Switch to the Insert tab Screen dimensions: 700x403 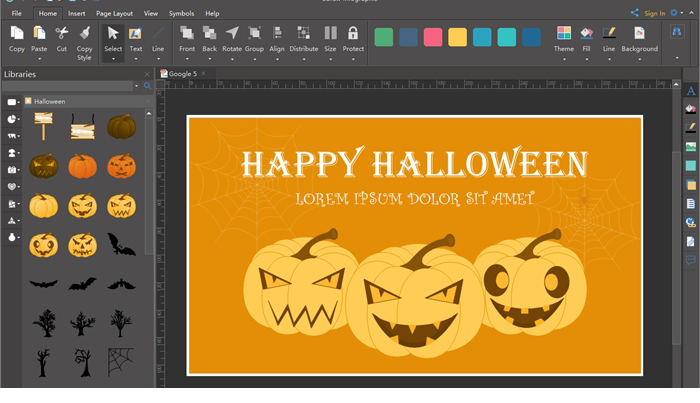(x=76, y=13)
